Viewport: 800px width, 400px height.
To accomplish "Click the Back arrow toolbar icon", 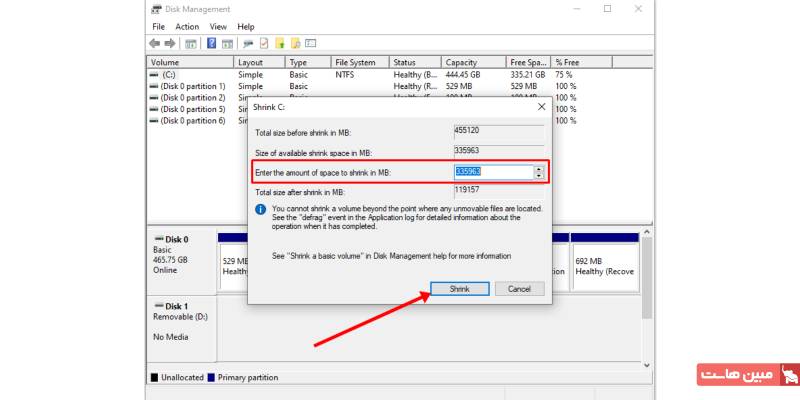I will [x=155, y=43].
